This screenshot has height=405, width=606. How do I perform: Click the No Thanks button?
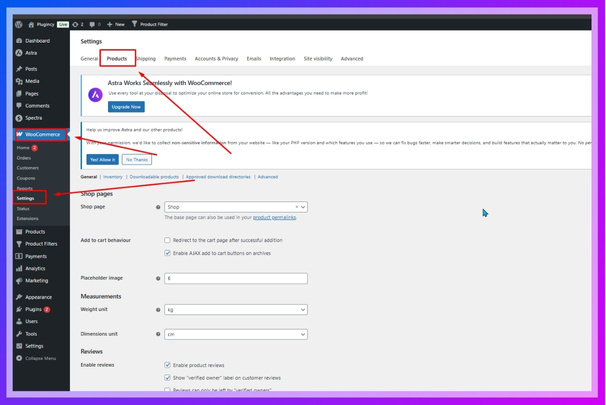click(x=137, y=160)
